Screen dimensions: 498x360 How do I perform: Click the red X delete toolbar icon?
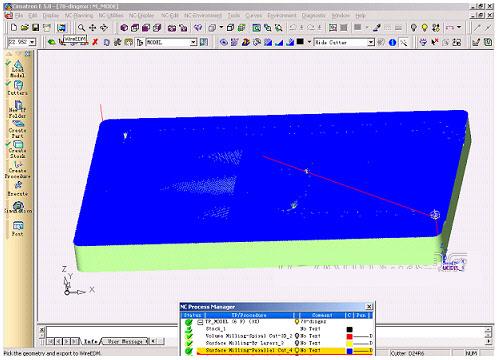(95, 42)
